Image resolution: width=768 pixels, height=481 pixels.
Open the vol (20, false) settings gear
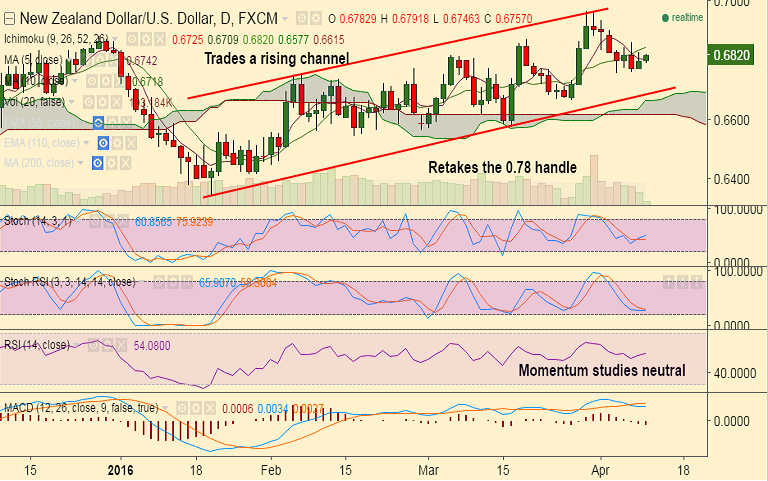click(102, 102)
